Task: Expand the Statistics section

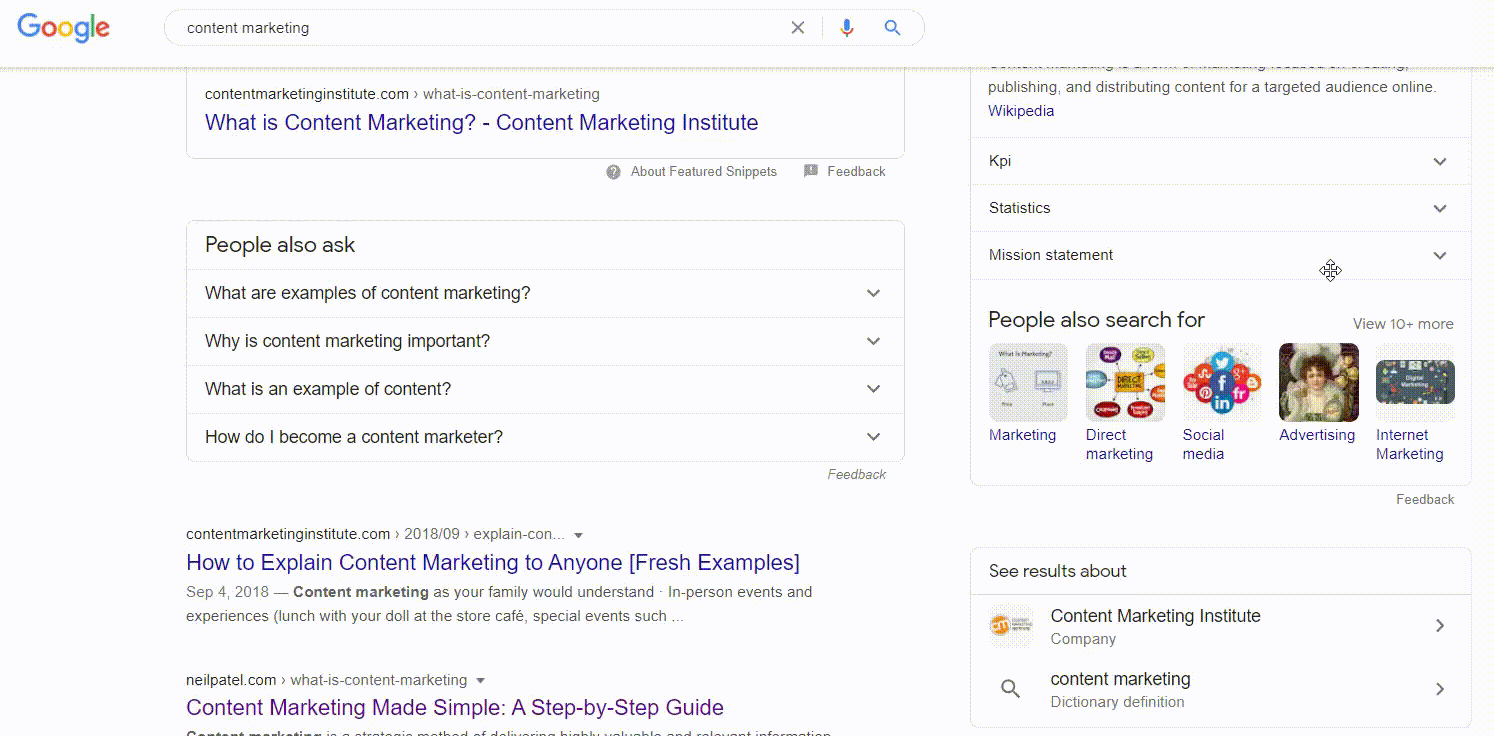Action: coord(1220,208)
